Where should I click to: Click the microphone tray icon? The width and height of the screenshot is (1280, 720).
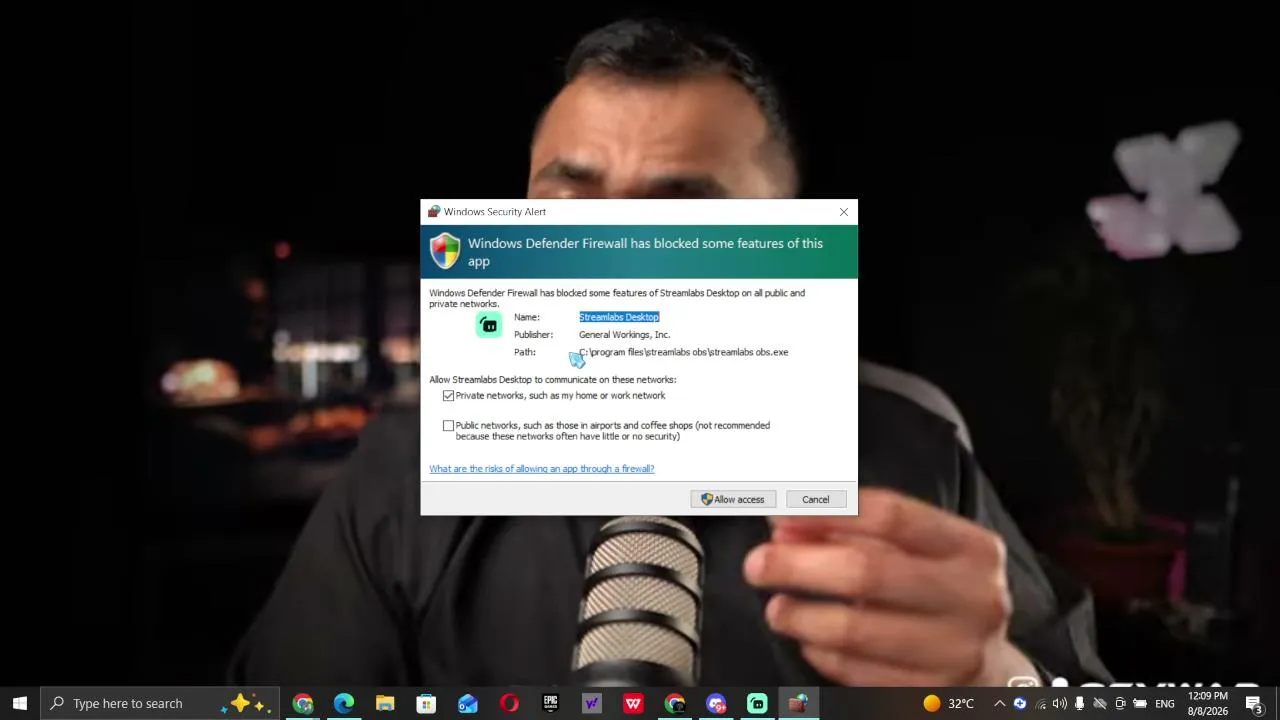coord(1079,703)
